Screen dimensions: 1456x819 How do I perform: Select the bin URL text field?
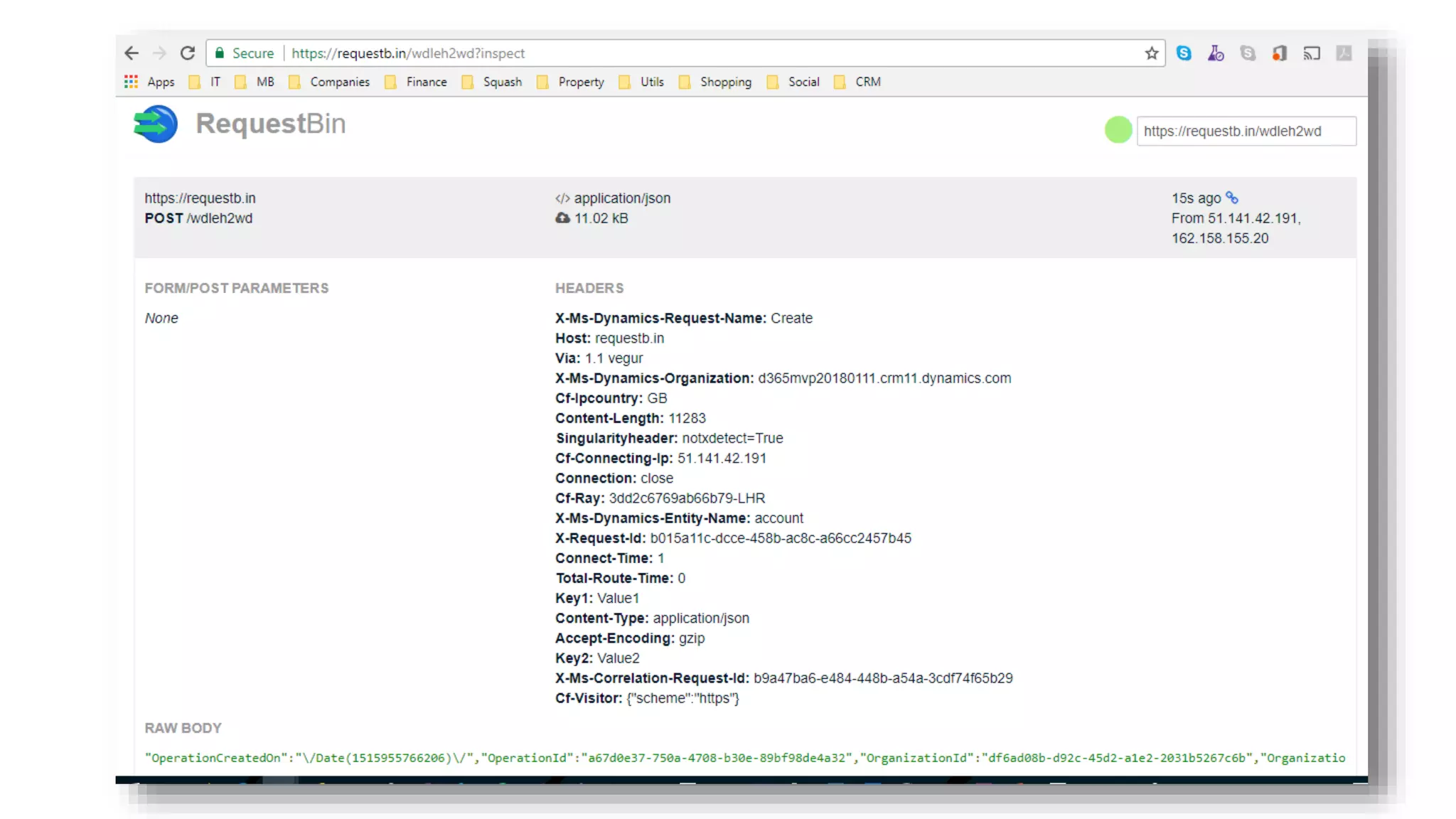1246,132
